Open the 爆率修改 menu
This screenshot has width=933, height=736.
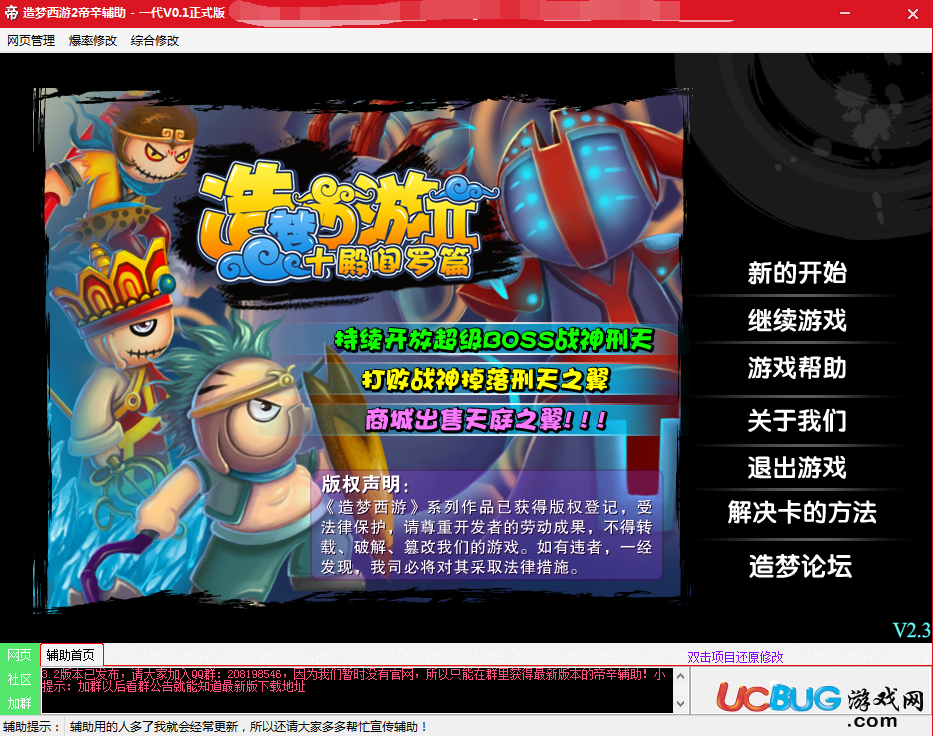coord(93,40)
